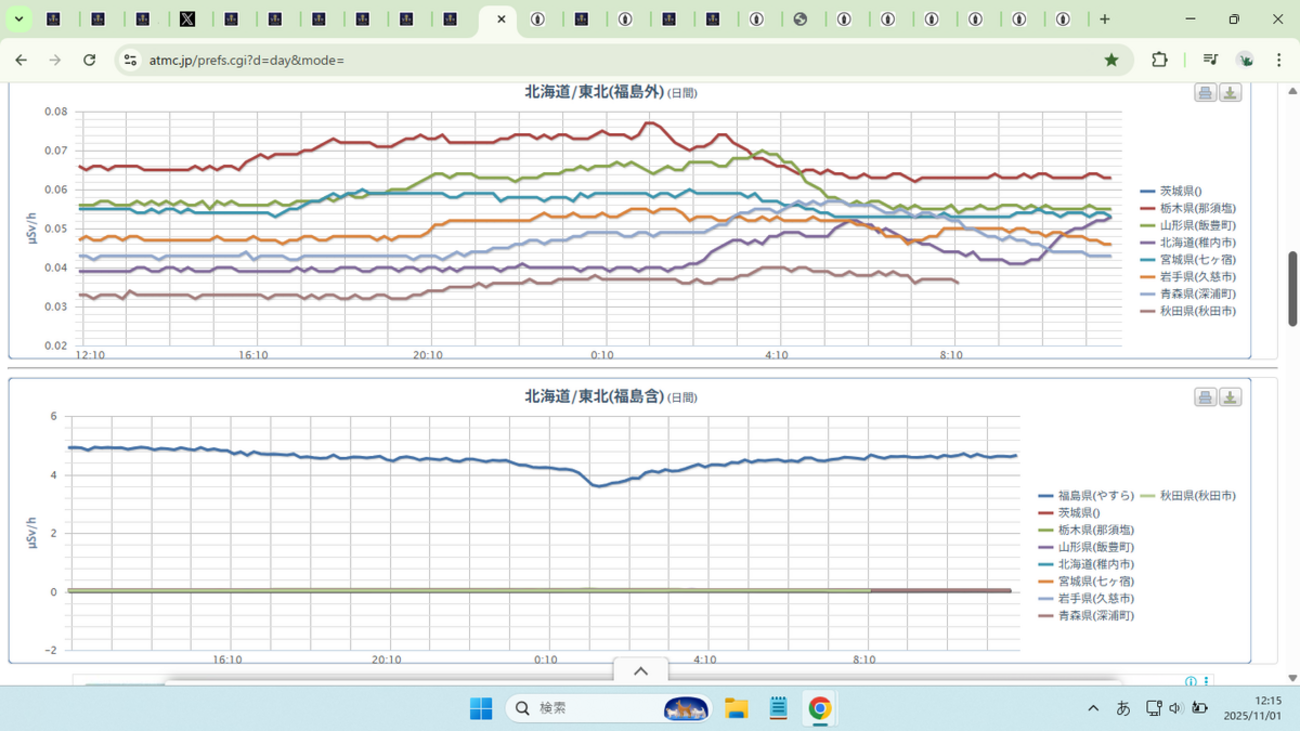This screenshot has width=1300, height=731.
Task: Click the Windows taskbar 検索 search box
Action: 580,709
